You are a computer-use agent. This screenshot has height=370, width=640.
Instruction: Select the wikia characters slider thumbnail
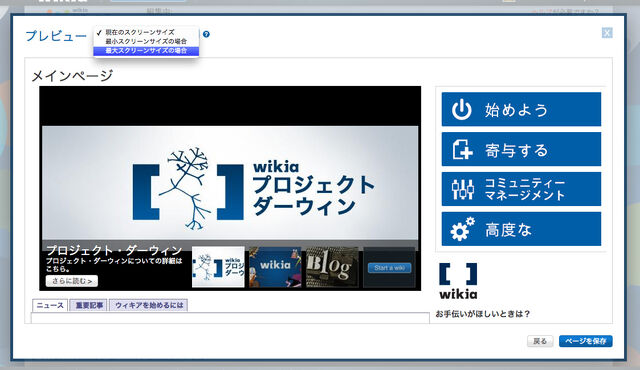[275, 267]
